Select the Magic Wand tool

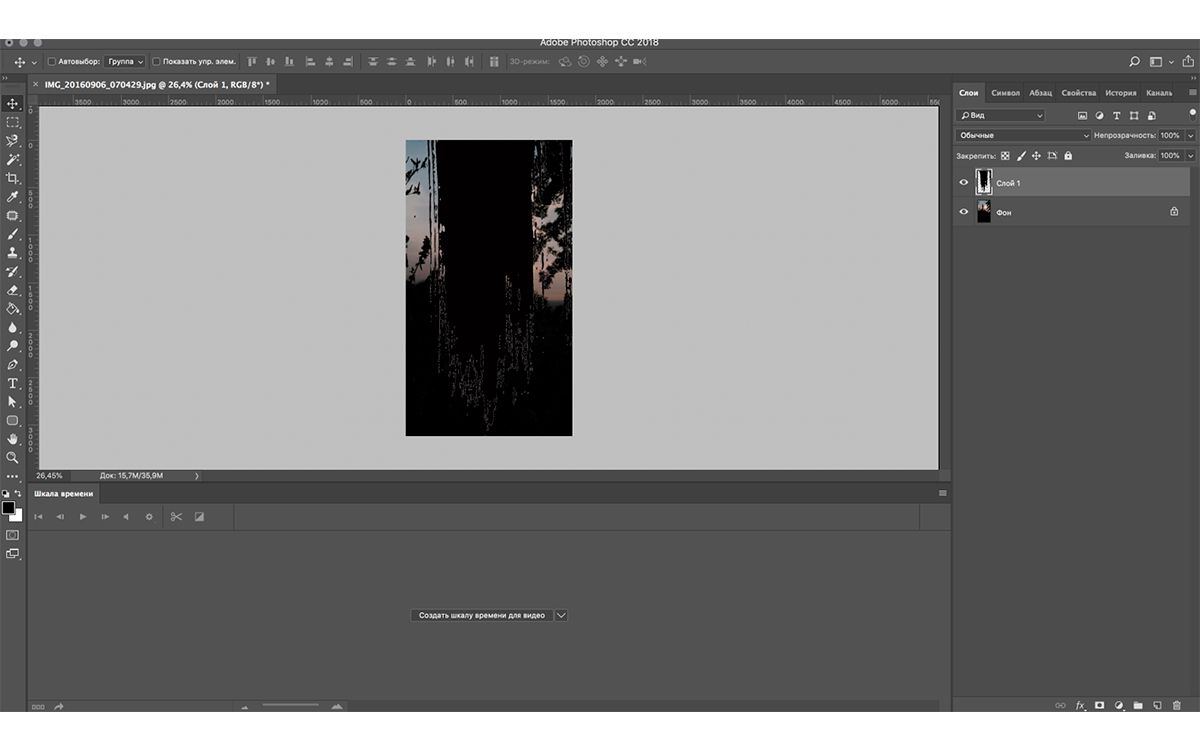click(13, 159)
